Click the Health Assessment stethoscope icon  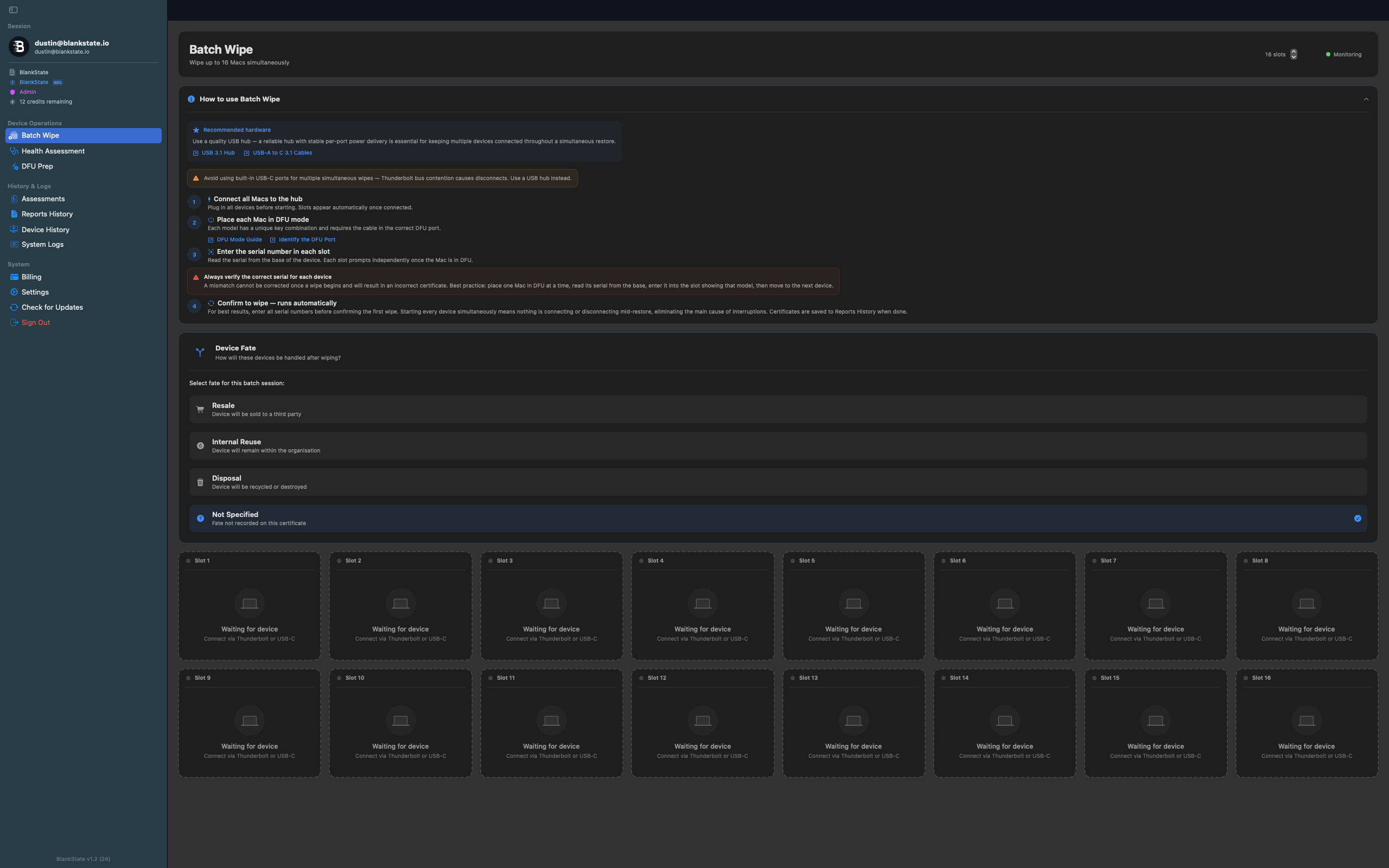click(x=14, y=151)
